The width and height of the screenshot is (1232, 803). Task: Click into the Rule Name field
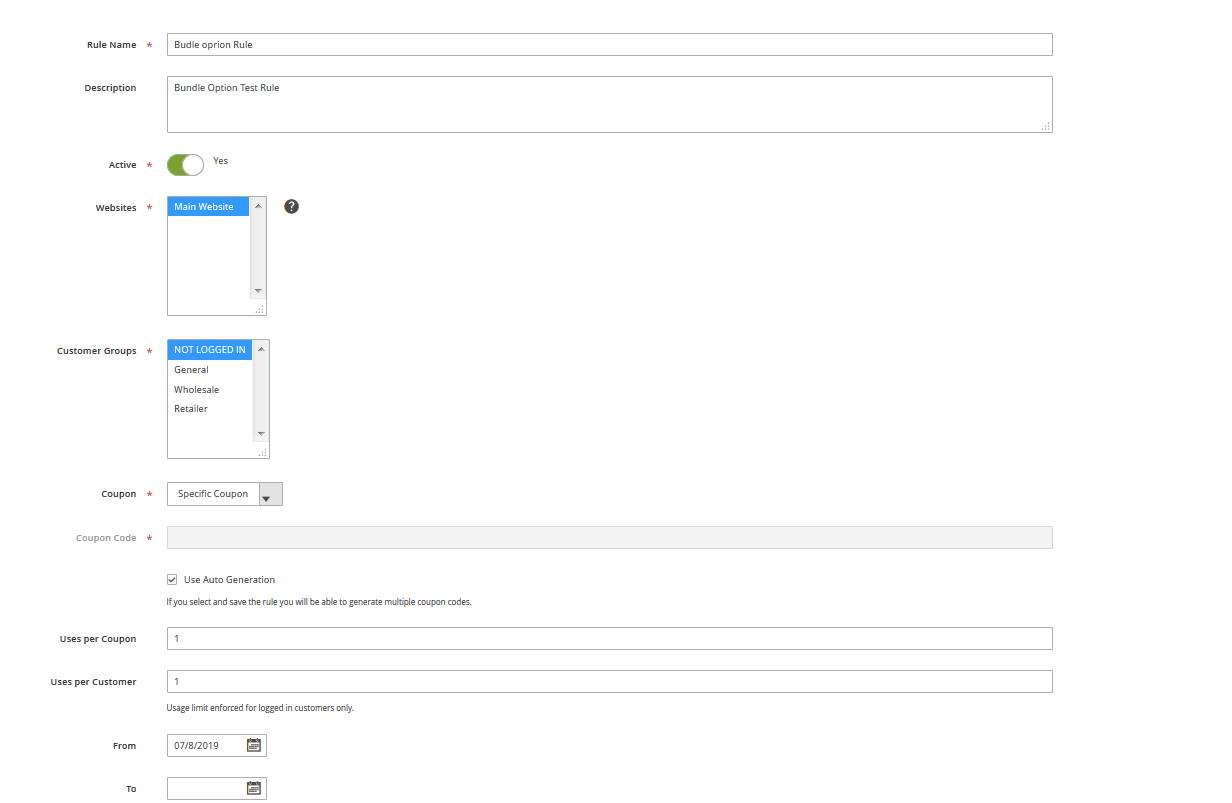610,44
